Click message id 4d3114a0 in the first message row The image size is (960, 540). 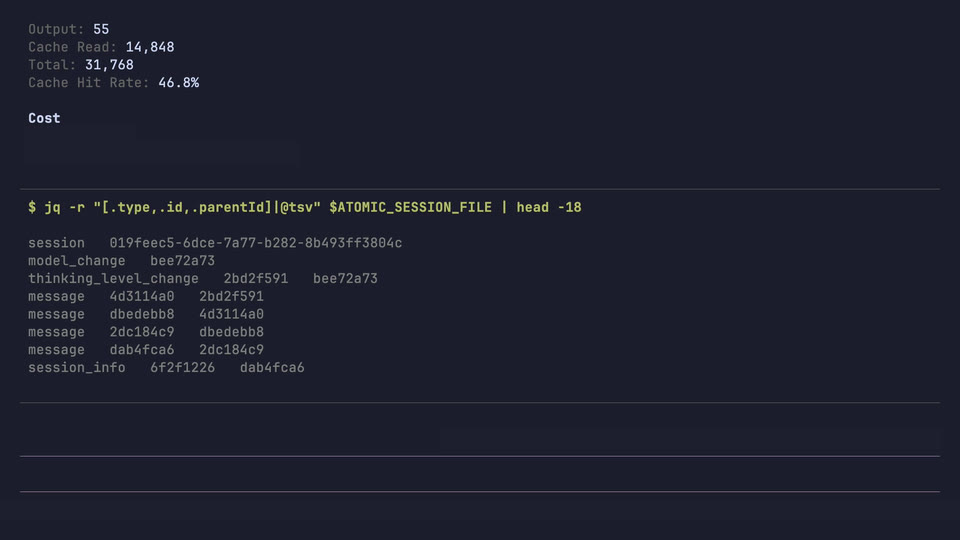pos(142,296)
